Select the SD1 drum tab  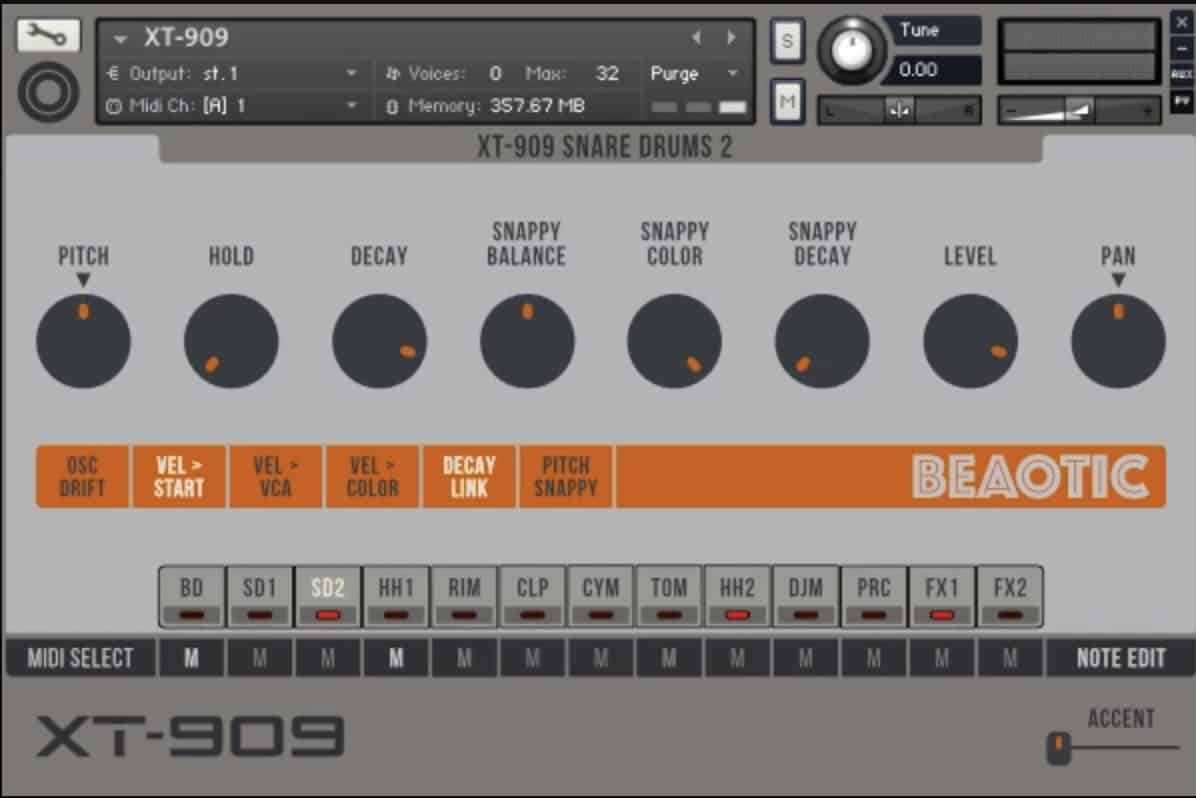259,597
